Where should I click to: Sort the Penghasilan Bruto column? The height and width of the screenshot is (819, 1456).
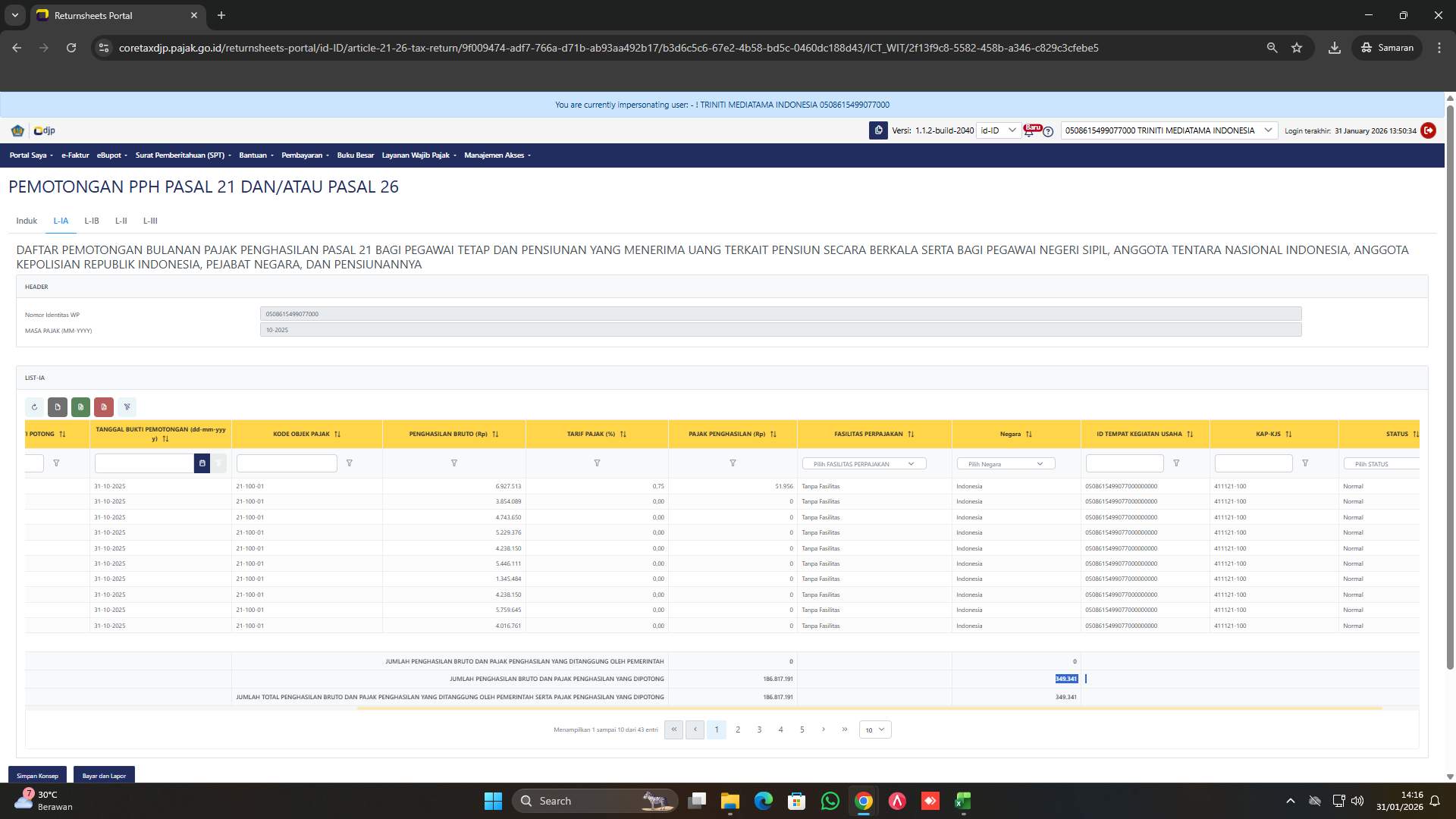click(495, 434)
